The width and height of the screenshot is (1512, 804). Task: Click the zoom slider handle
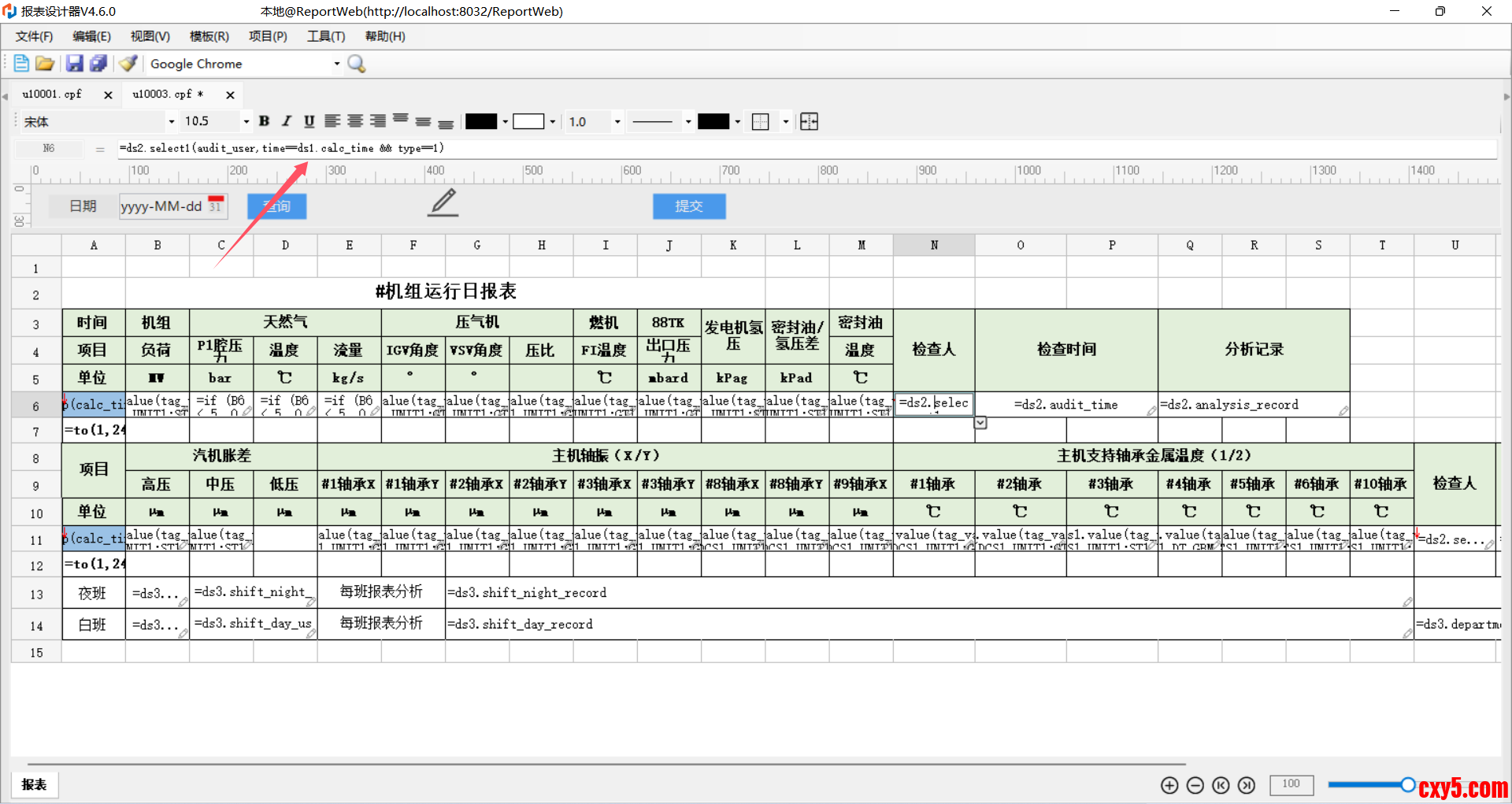pos(1408,784)
